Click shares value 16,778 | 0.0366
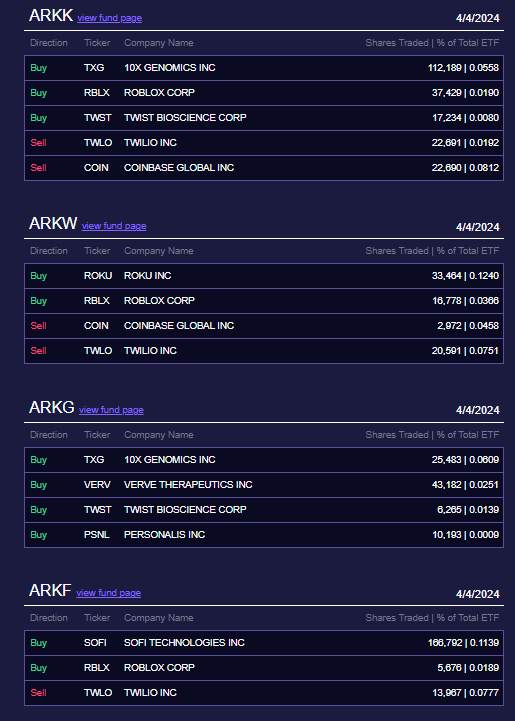Screen dimensions: 515x721 pos(465,301)
